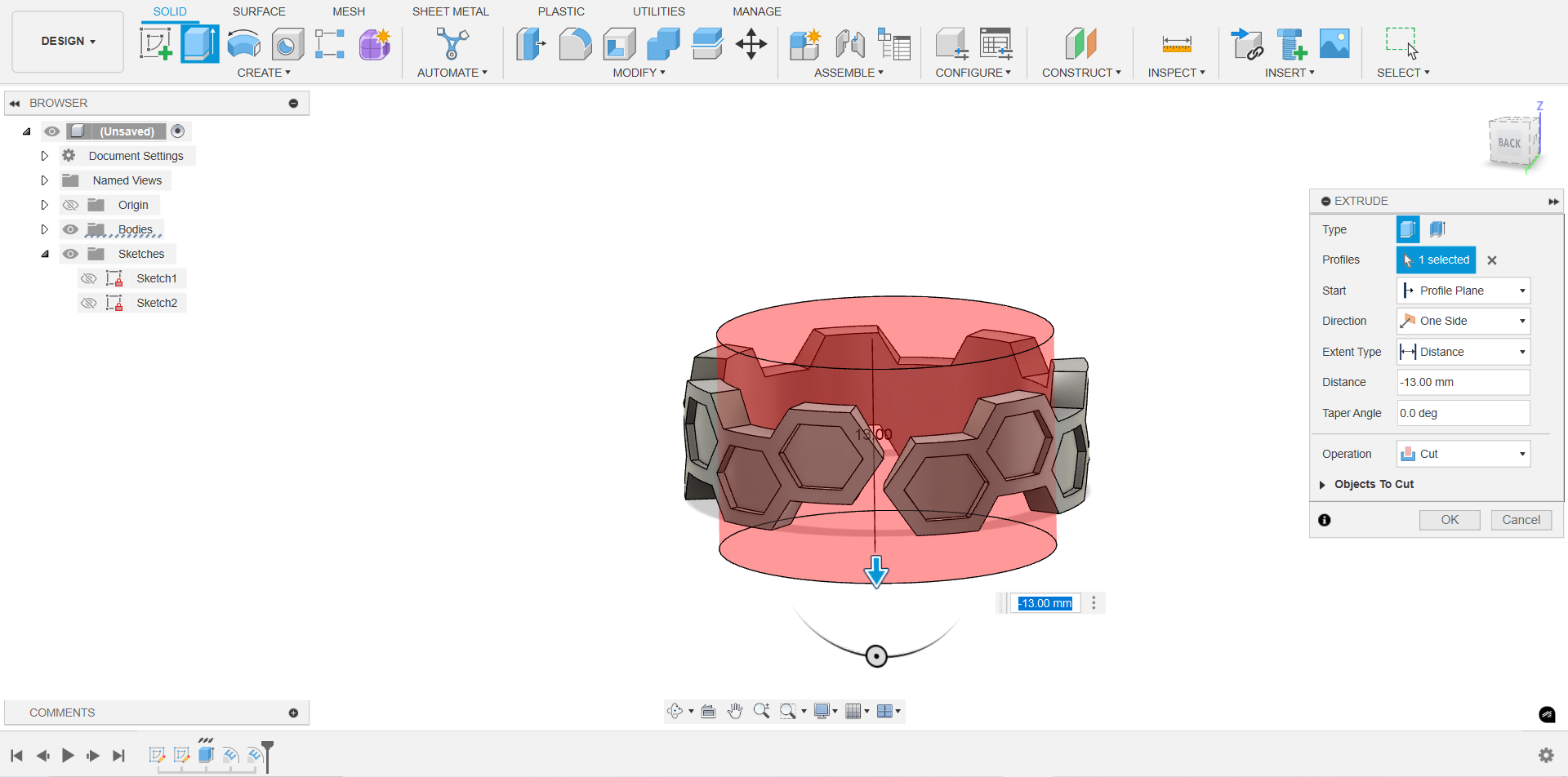The width and height of the screenshot is (1568, 777).
Task: Click the timeline end marker
Action: coord(267,755)
